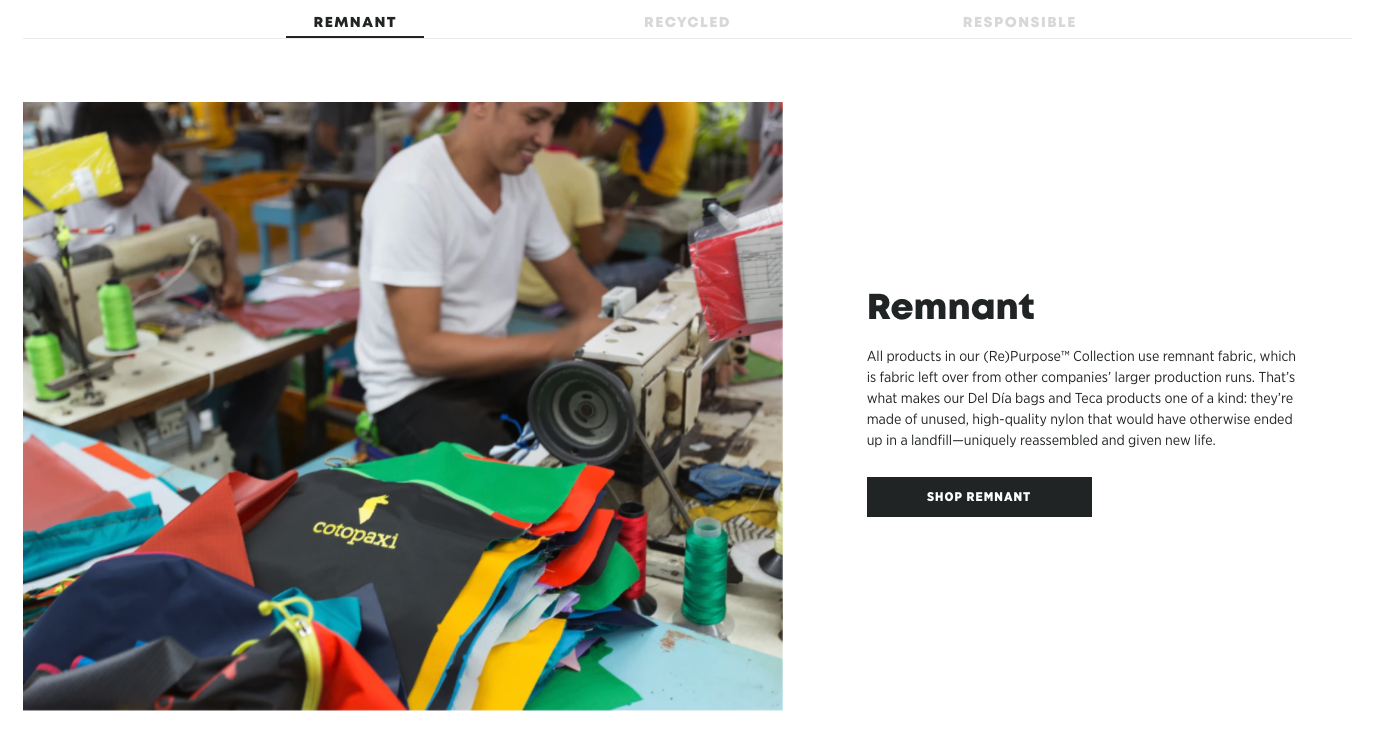Click the Shop Remnant button

(979, 497)
